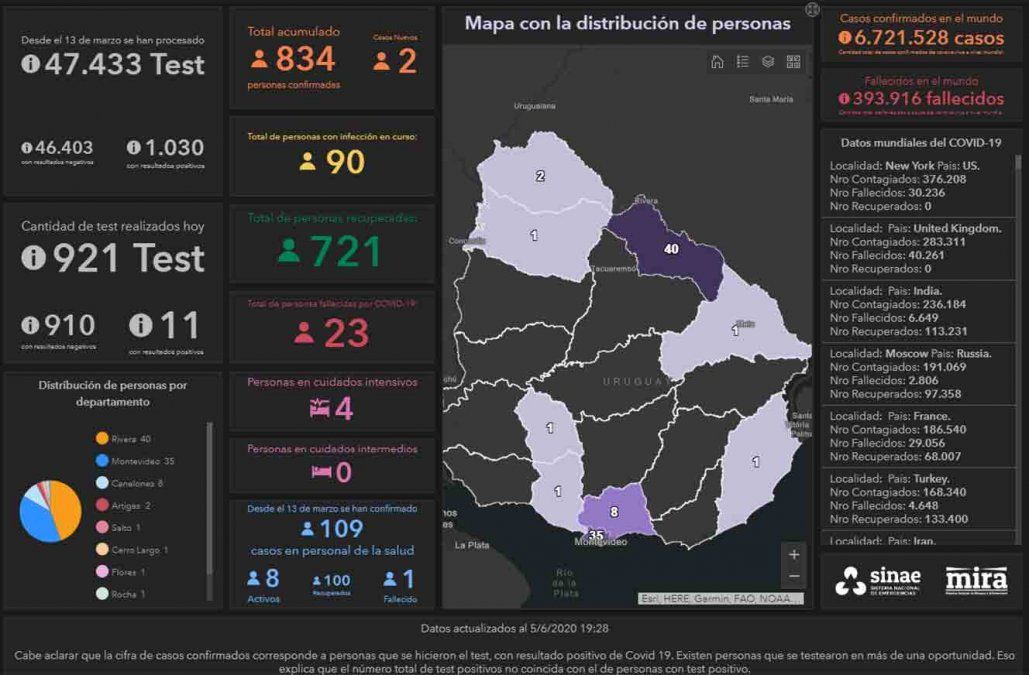Click the sinae logo
1029x675 pixels.
pos(866,581)
